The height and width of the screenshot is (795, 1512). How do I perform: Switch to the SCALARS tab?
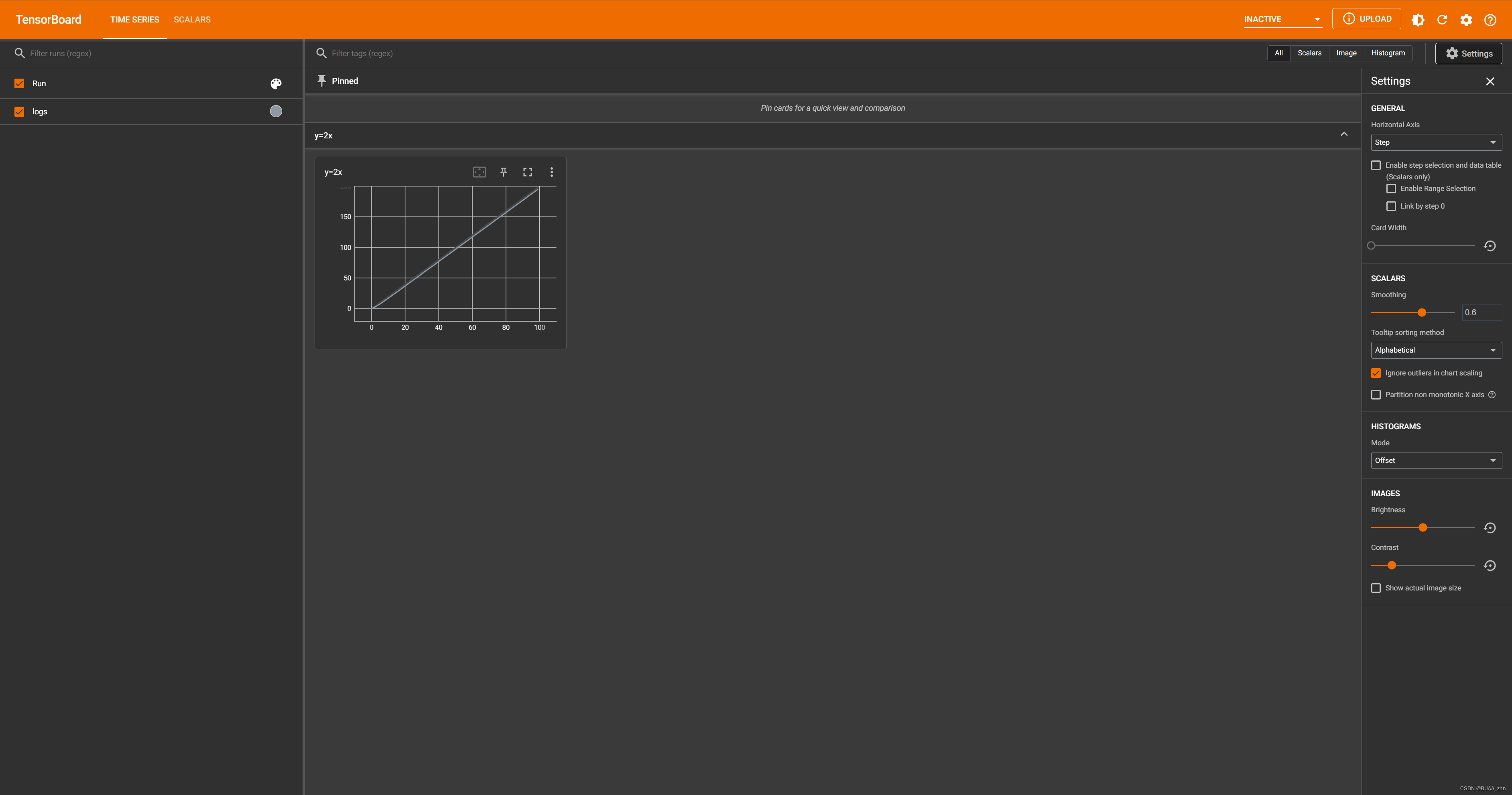pos(192,19)
